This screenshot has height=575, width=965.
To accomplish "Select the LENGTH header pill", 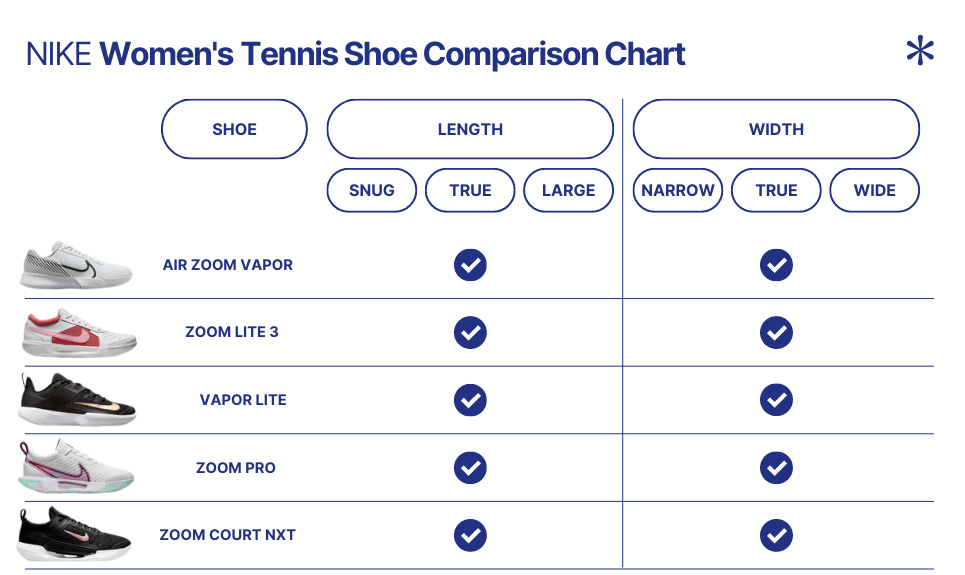I will (470, 129).
